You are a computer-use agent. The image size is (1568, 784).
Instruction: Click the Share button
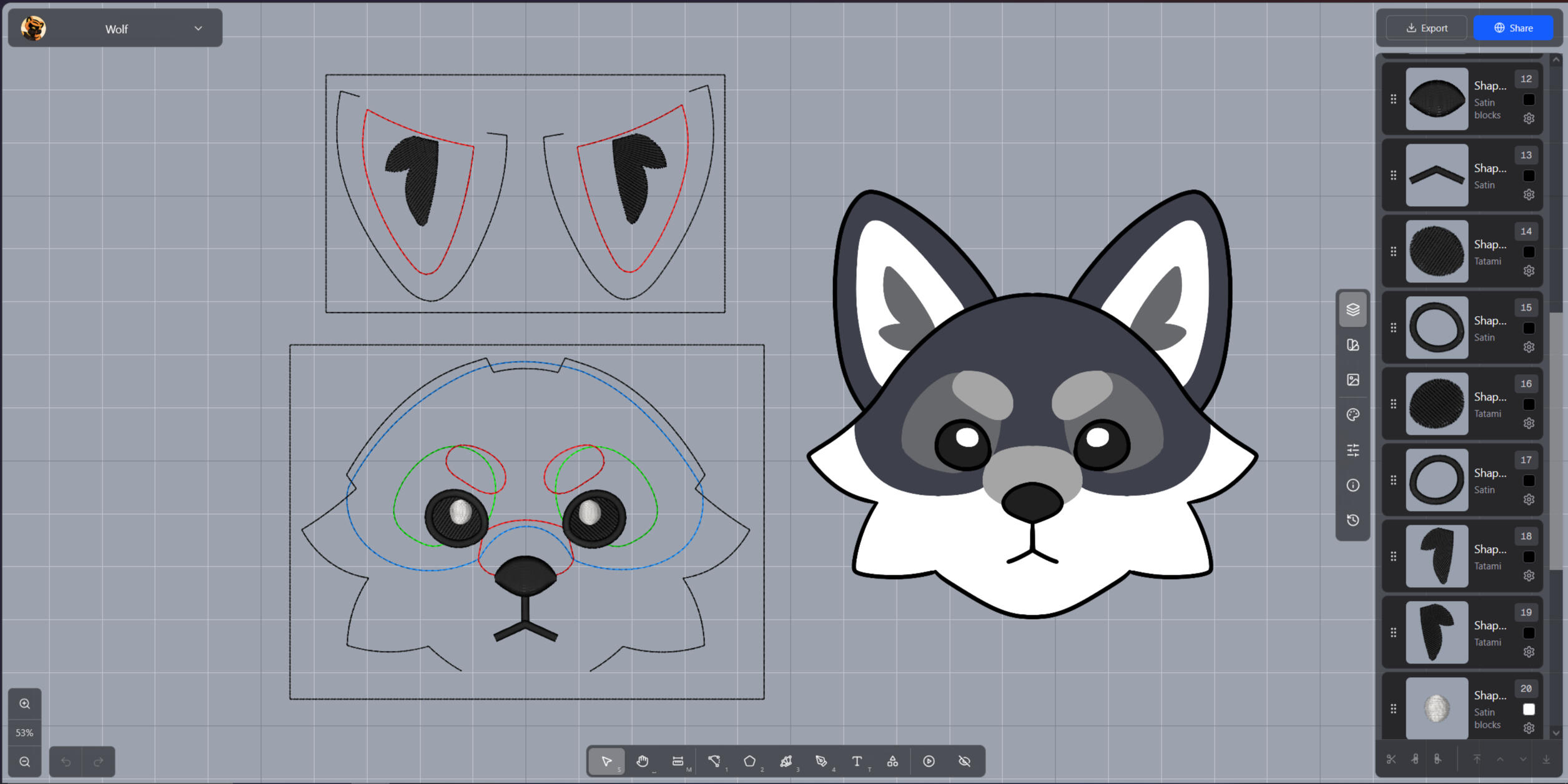coord(1514,28)
